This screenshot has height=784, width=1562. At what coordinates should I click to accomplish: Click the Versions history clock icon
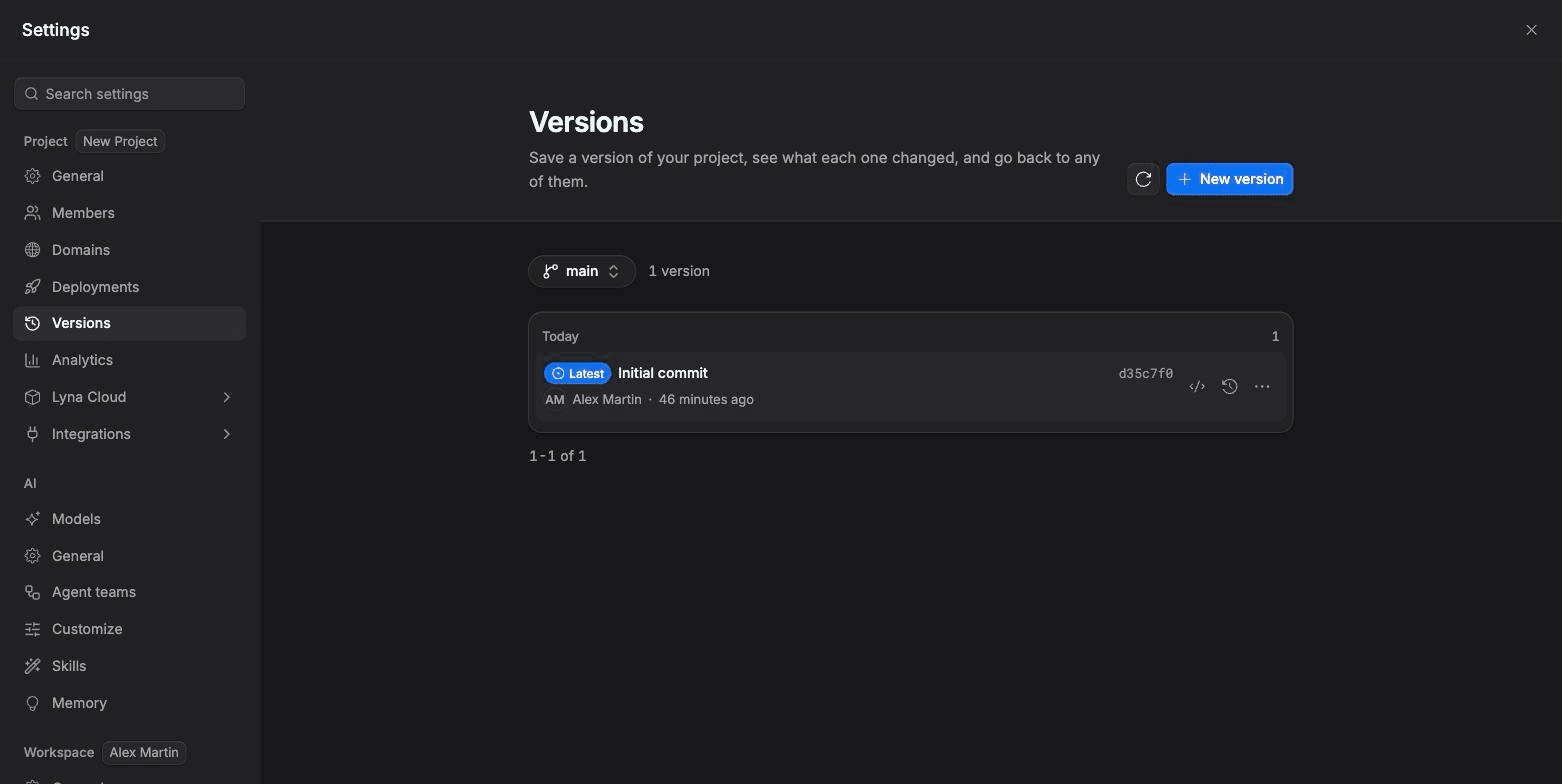click(x=32, y=323)
